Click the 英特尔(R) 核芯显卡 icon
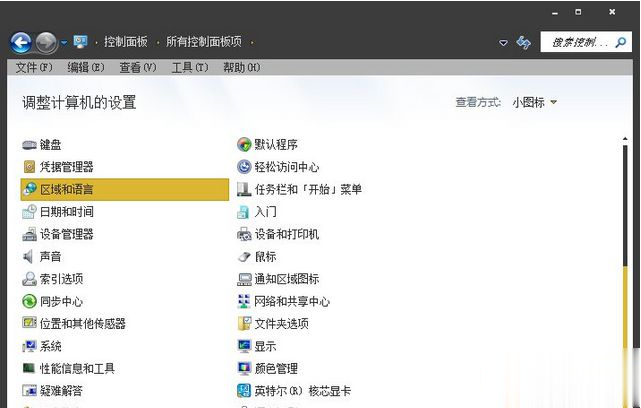This screenshot has height=408, width=641. [x=244, y=391]
